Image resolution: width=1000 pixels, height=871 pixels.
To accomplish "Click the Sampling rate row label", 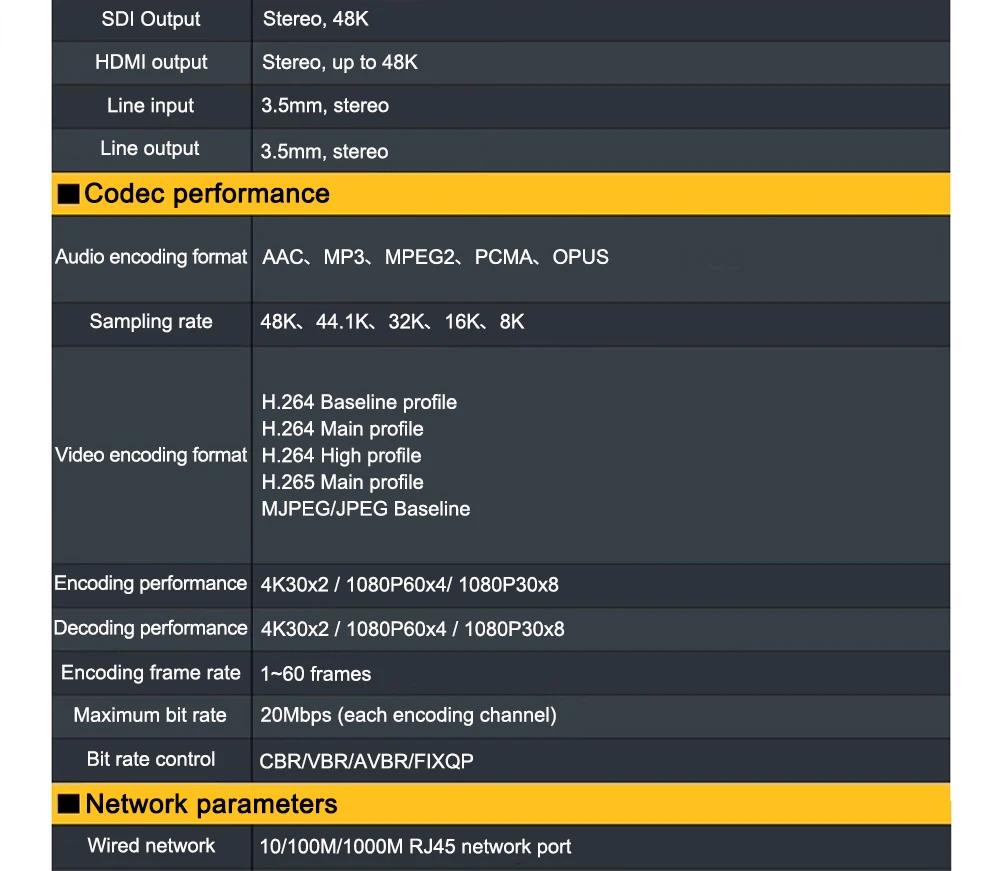I will [151, 321].
